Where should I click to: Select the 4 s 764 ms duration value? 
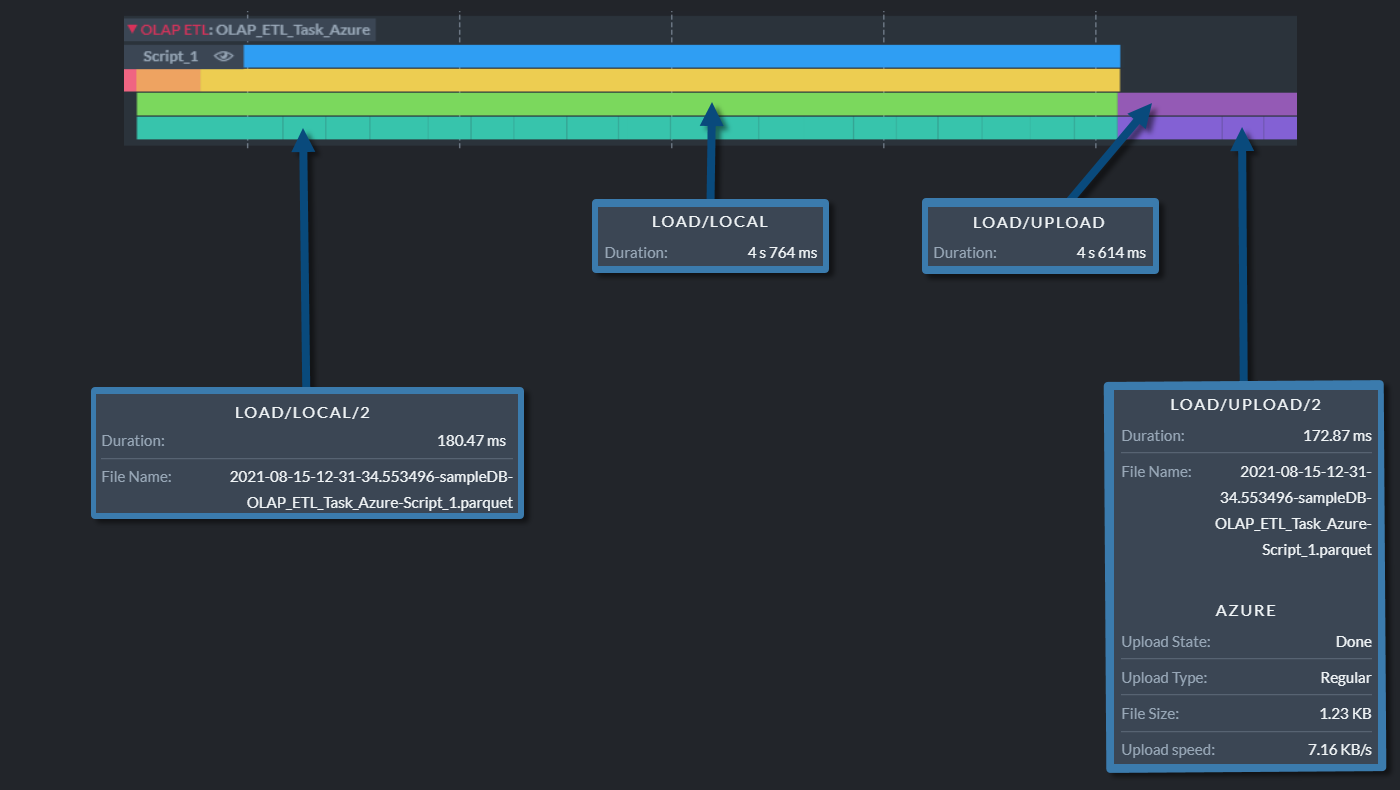coord(782,253)
